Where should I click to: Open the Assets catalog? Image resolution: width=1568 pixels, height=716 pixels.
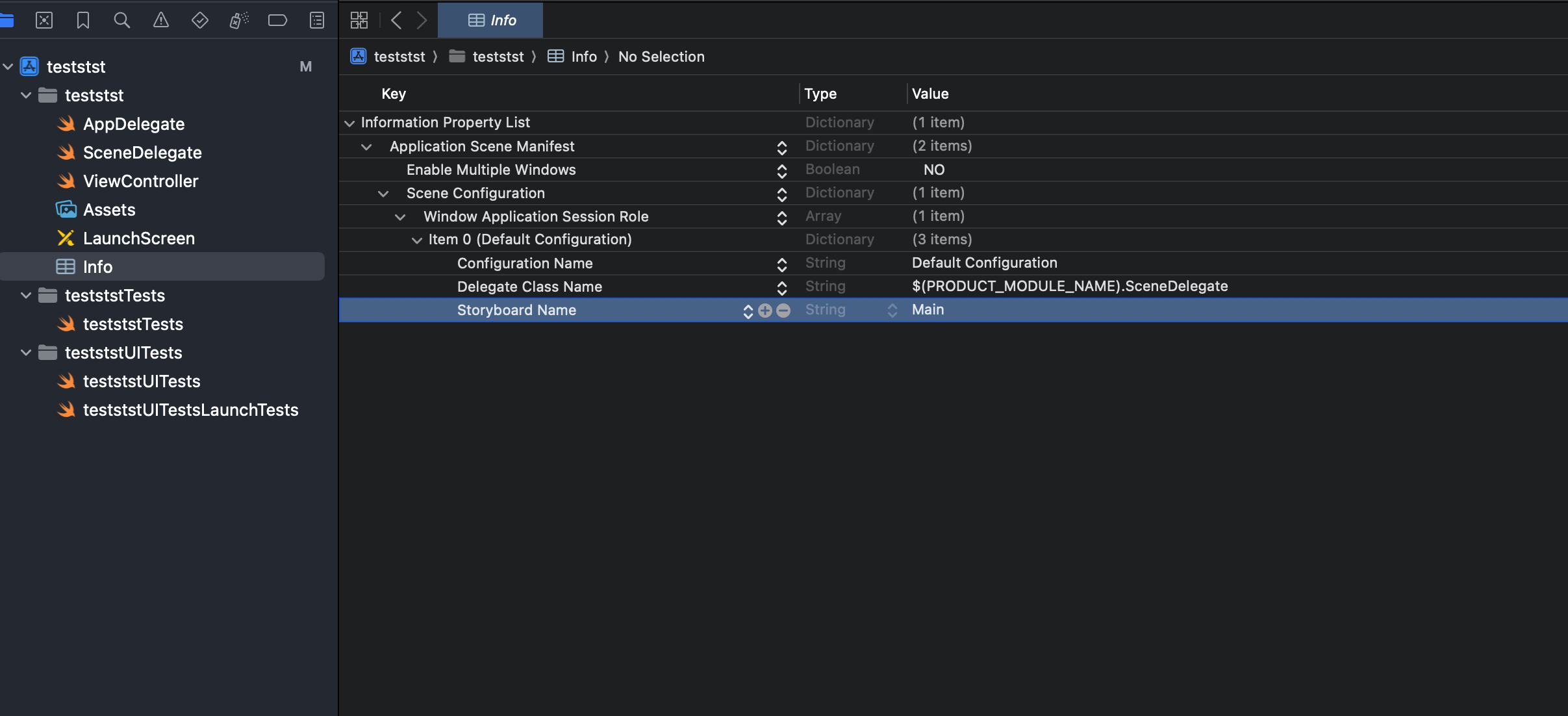pos(109,210)
